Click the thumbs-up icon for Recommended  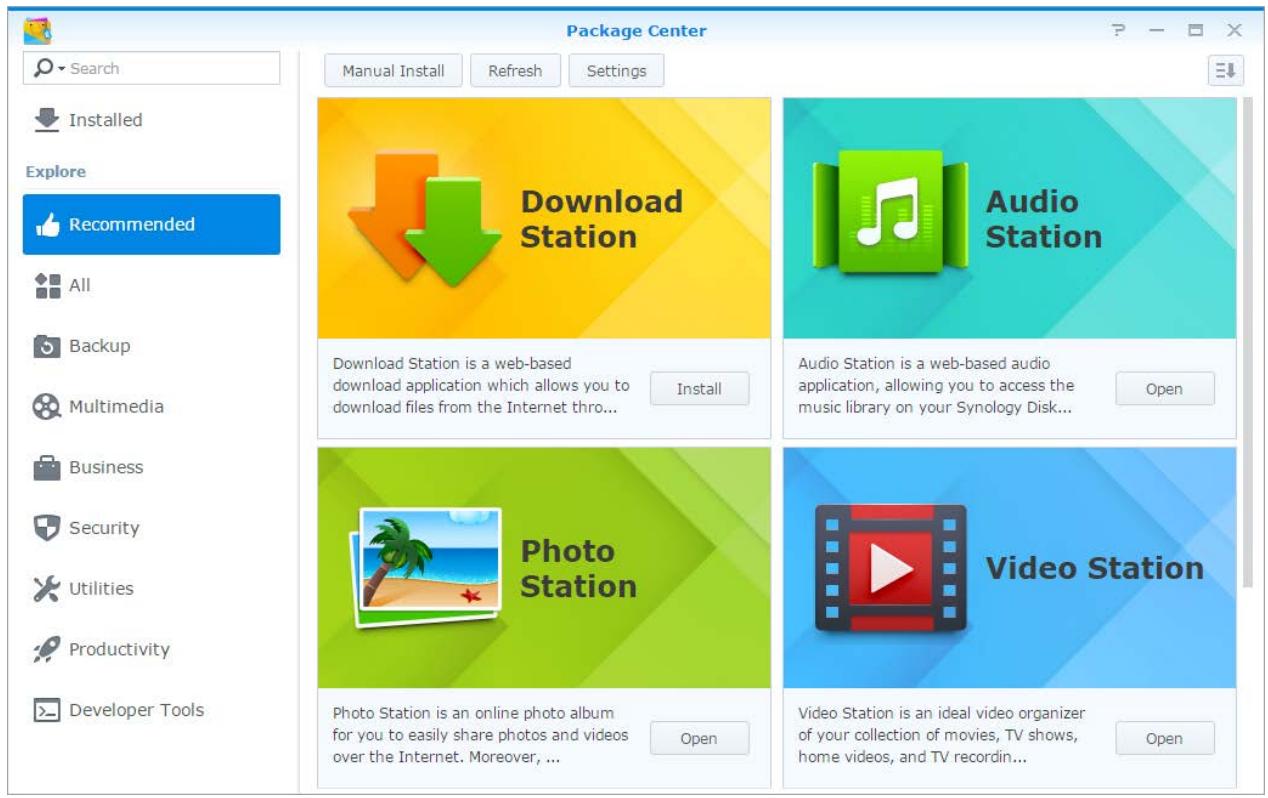47,226
